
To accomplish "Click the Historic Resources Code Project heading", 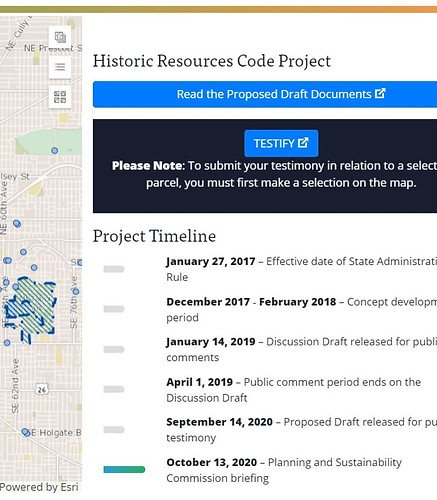I will (x=212, y=61).
